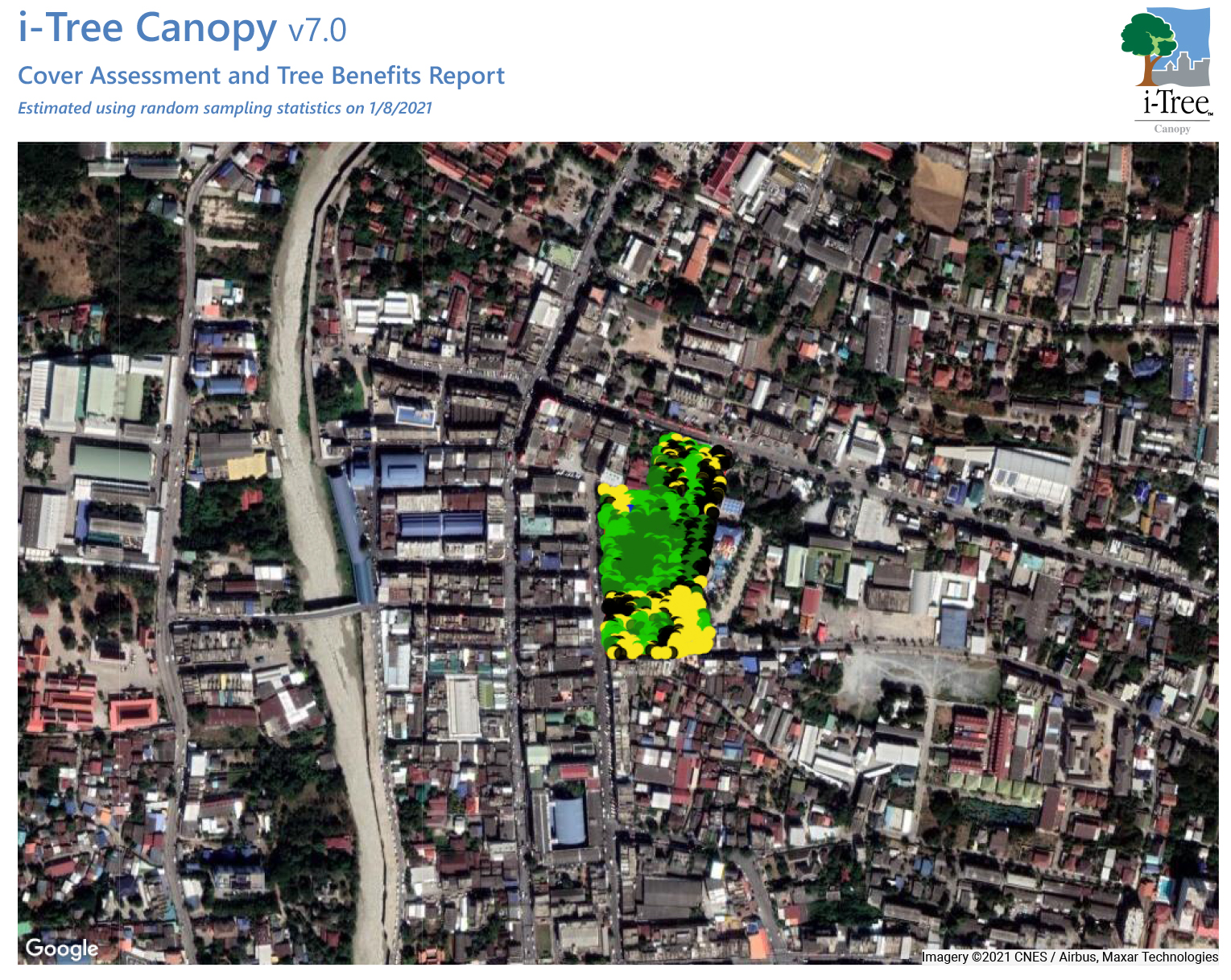
Task: Click the Google logo on the map
Action: (x=61, y=949)
